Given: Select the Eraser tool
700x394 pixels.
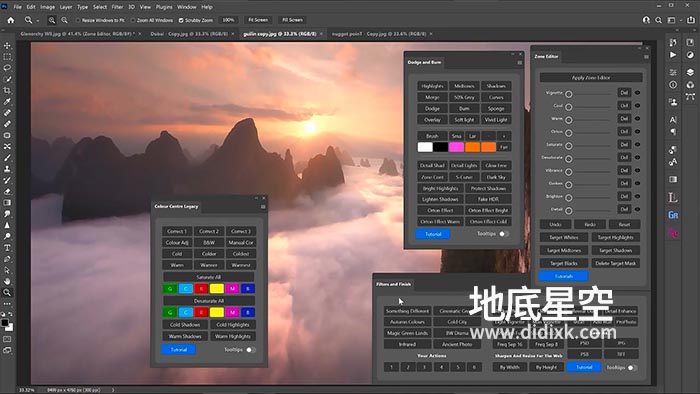Looking at the screenshot, I should click(x=7, y=191).
